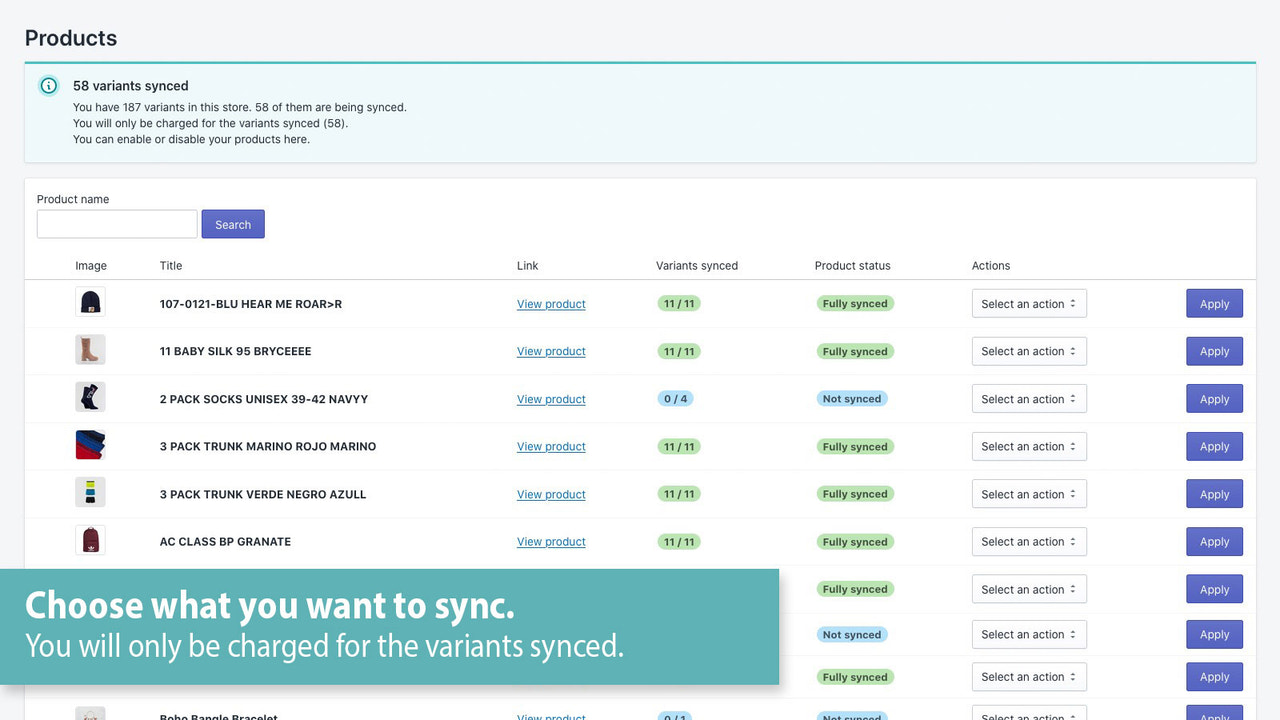Click the boot image for 11 BABY SILK 95 BRYCEEEE

tap(90, 351)
